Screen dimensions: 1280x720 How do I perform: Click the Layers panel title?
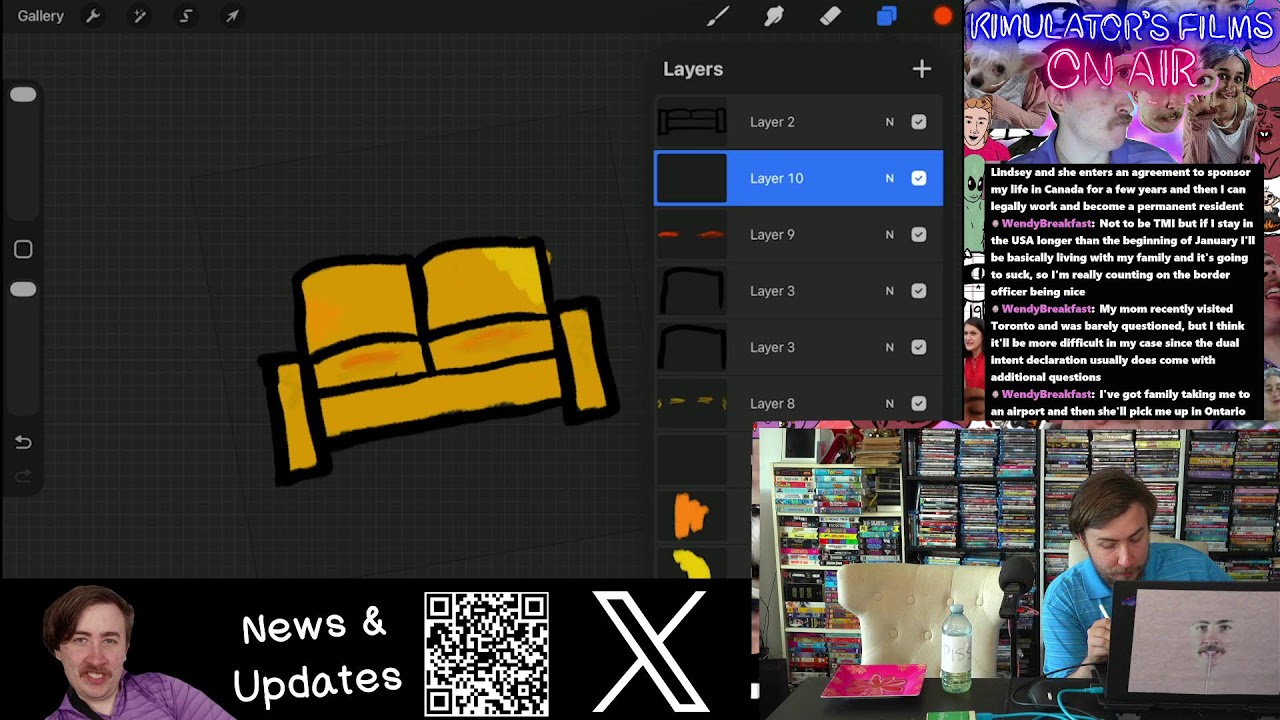click(x=693, y=69)
